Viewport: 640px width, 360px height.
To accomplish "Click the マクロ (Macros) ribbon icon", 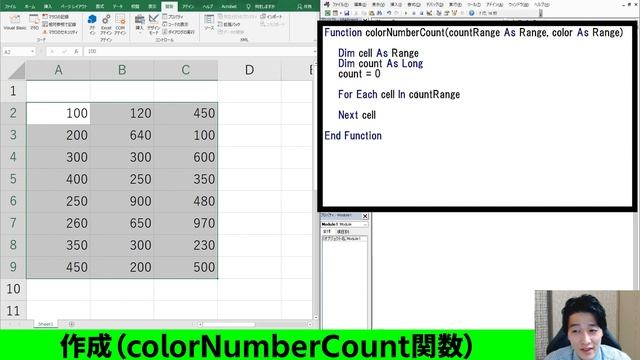I will 34,22.
